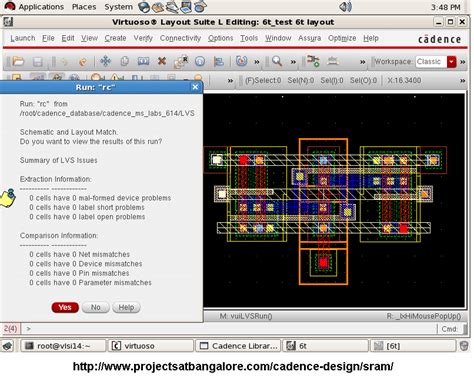Click the No button in Run dialog
Screen dimensions: 474x378
coord(96,307)
